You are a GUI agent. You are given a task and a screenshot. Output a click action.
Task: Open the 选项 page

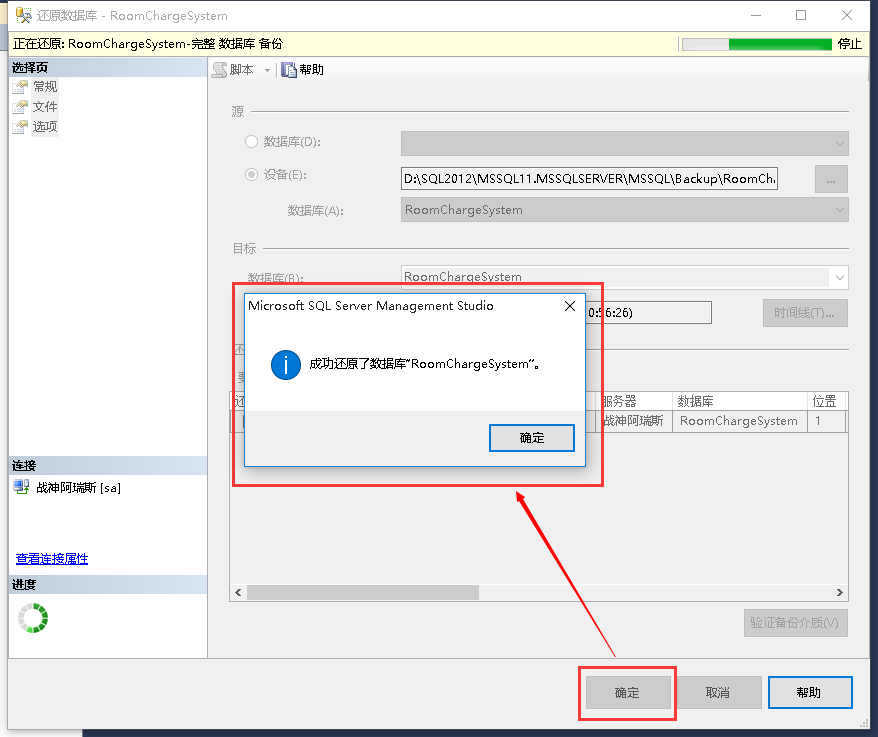pos(45,127)
